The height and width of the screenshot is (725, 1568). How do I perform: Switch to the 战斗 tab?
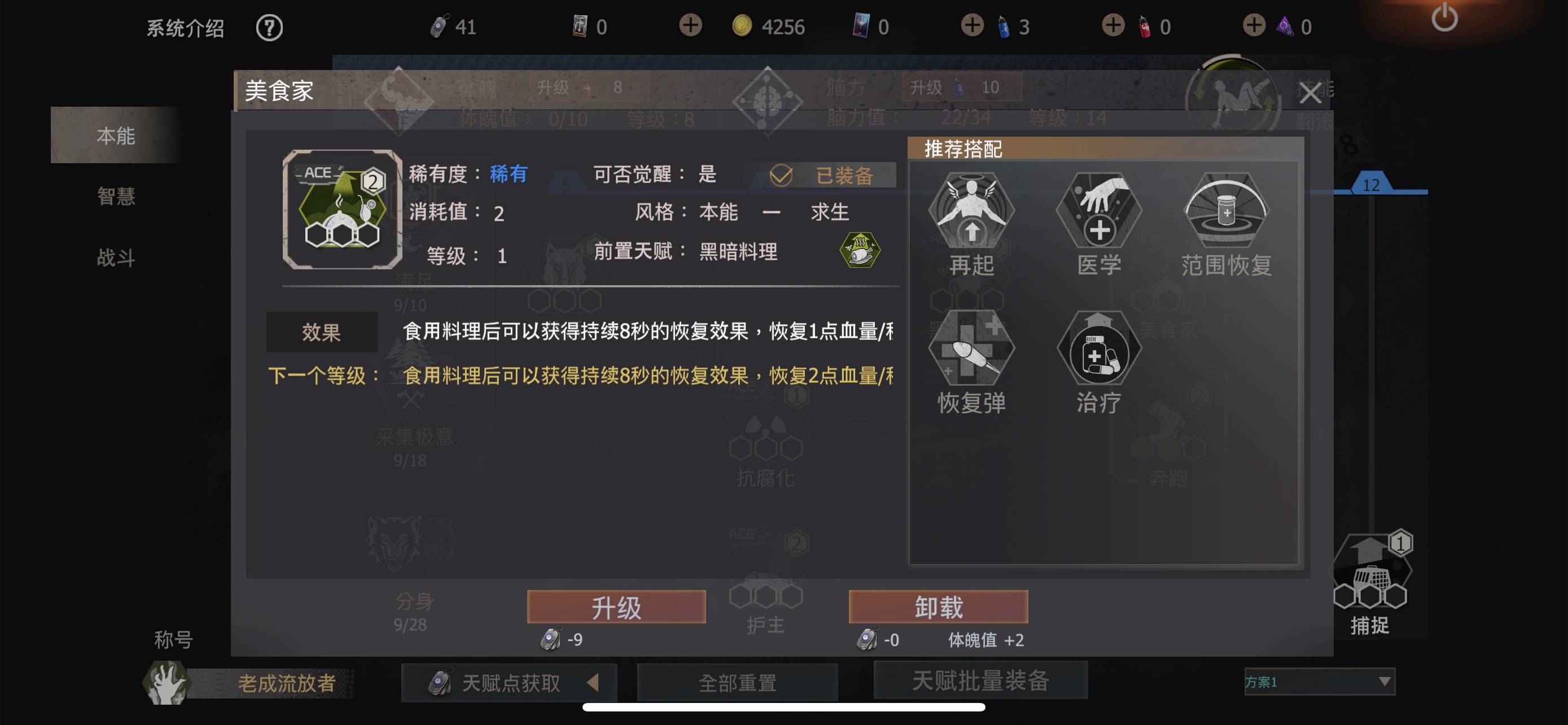116,257
